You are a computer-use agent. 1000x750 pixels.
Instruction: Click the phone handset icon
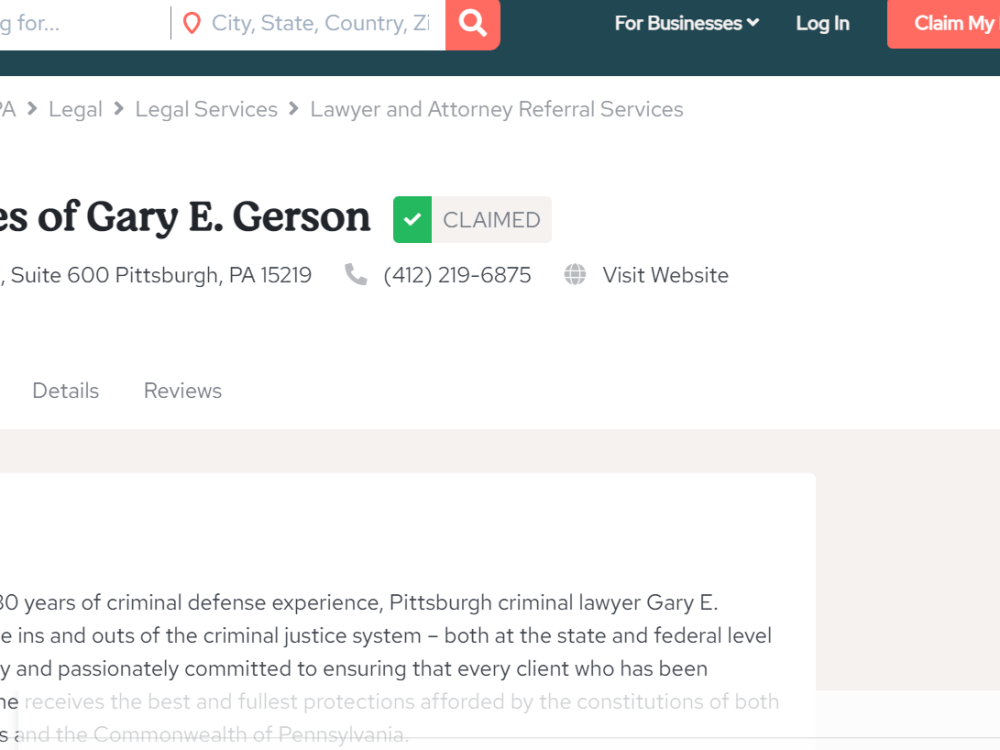[x=355, y=274]
